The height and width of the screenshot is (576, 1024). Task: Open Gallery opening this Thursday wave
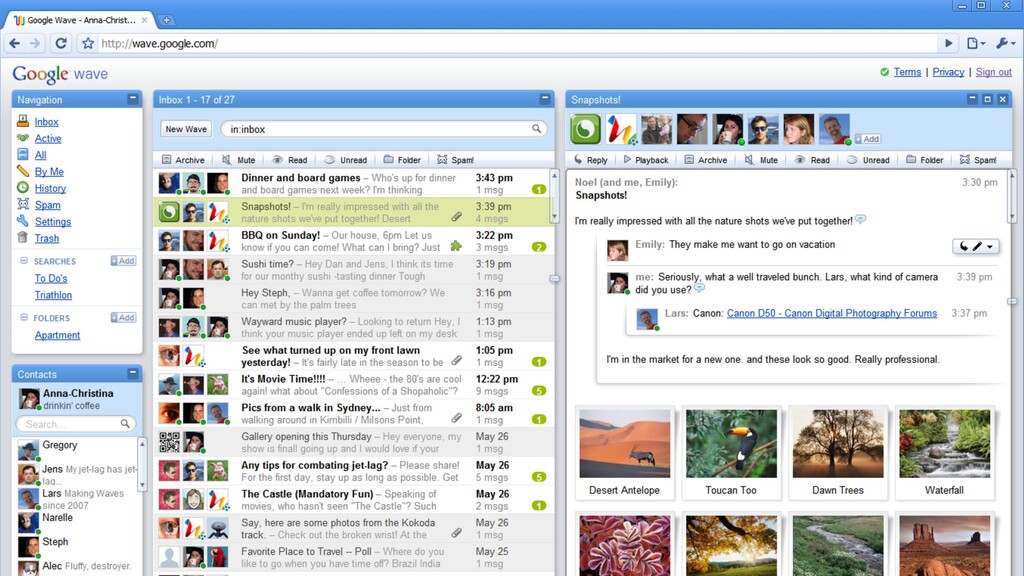click(x=353, y=442)
